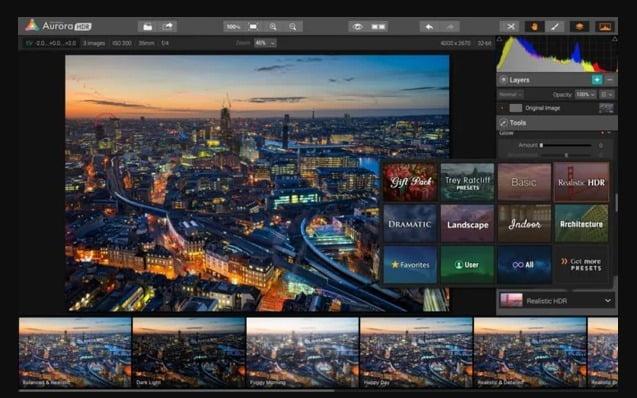Show Favorites presets
The width and height of the screenshot is (637, 398).
[410, 264]
